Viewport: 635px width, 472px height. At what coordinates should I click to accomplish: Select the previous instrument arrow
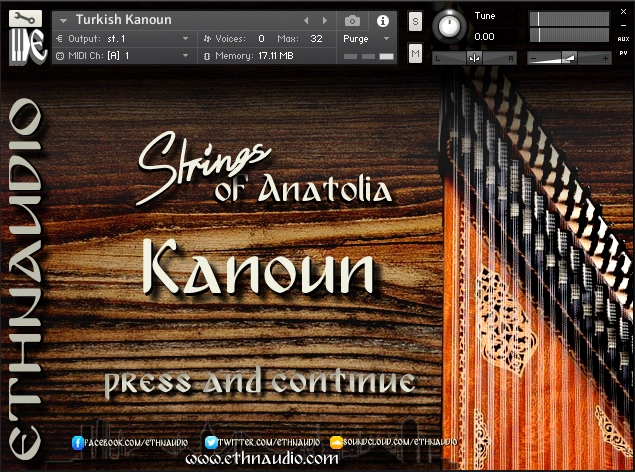coord(306,20)
